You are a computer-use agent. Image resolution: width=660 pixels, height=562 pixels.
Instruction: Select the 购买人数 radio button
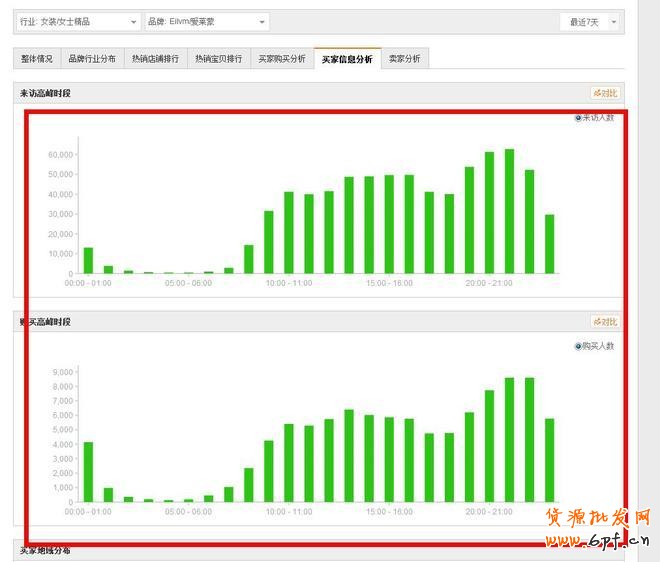click(x=578, y=346)
